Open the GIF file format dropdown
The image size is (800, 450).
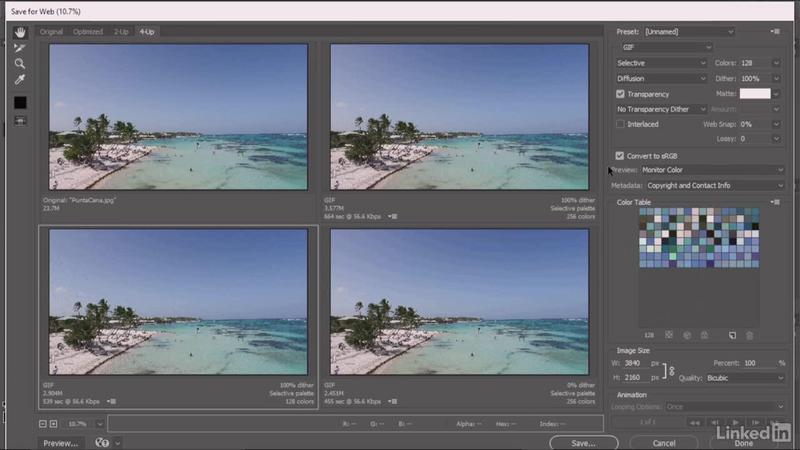coord(666,47)
